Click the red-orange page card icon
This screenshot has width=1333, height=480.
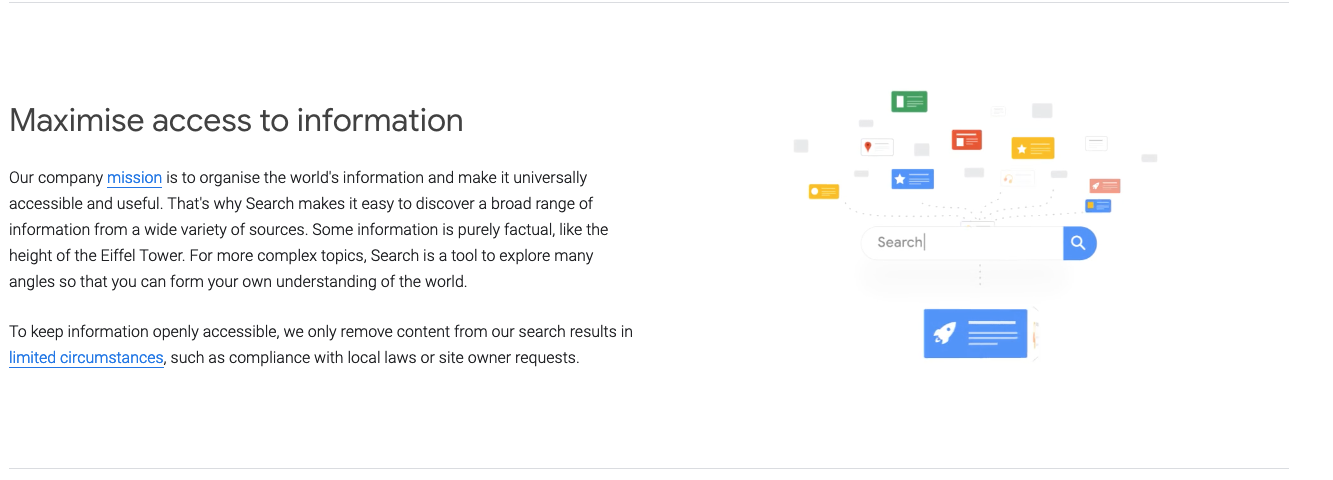point(966,140)
